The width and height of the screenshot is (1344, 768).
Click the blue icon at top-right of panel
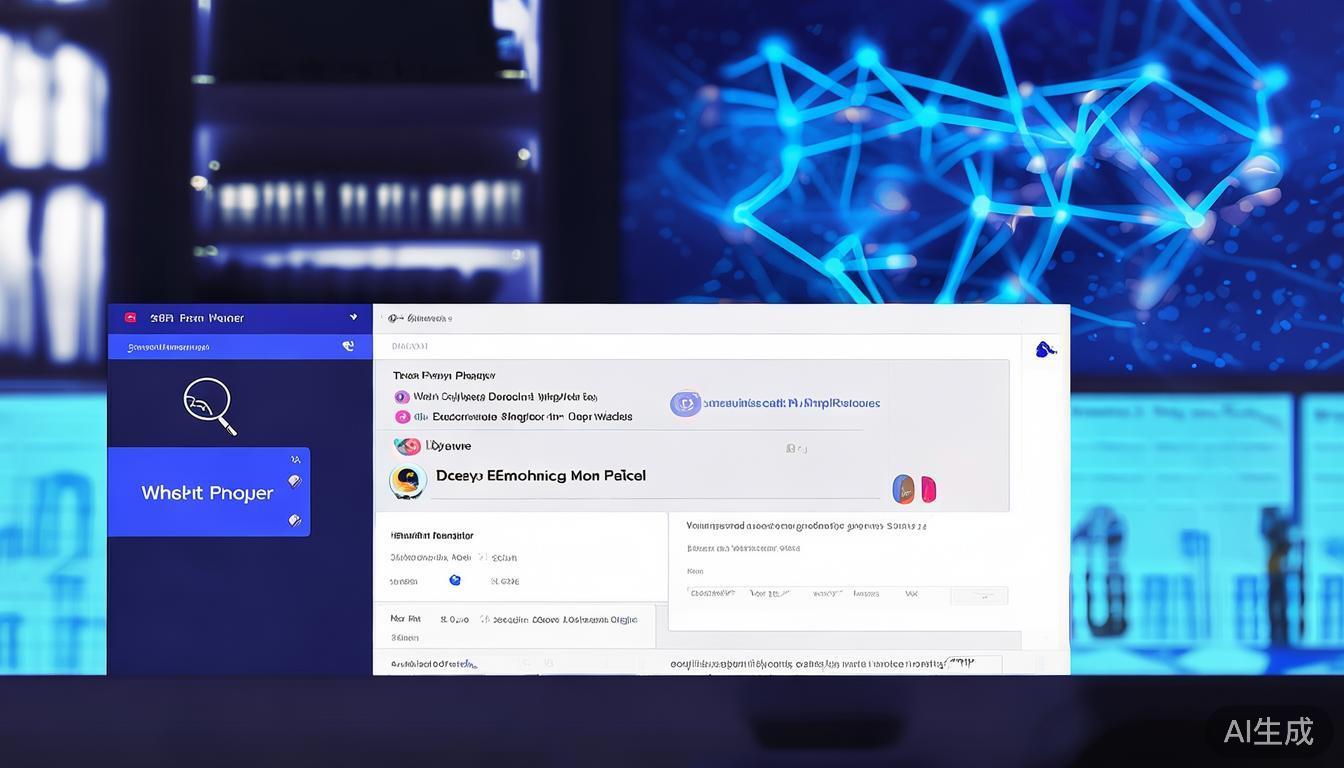pyautogui.click(x=1045, y=349)
